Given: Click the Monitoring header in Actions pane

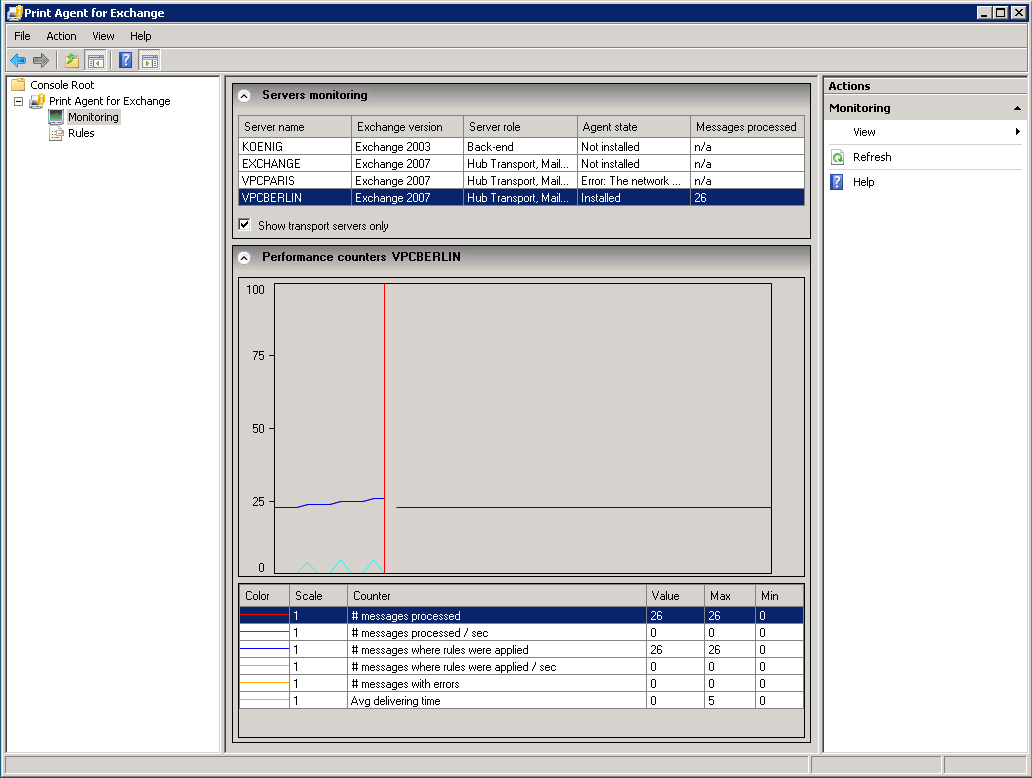Looking at the screenshot, I should tap(925, 108).
